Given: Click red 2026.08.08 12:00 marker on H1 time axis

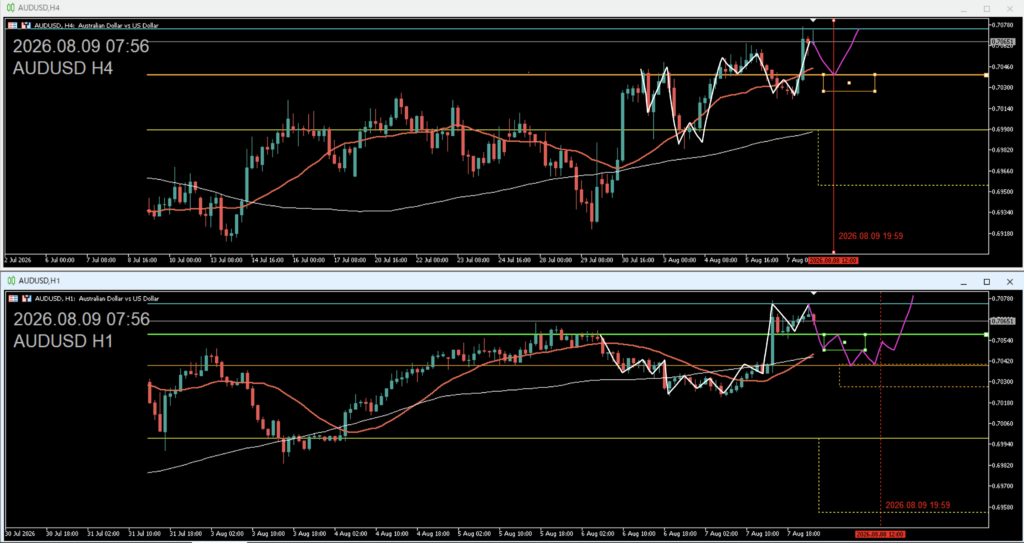Looking at the screenshot, I should [881, 534].
